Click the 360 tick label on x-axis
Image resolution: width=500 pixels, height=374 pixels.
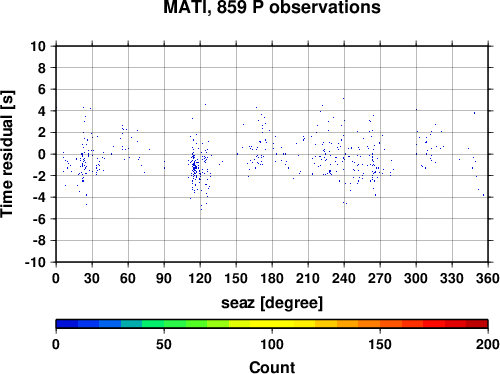[488, 278]
